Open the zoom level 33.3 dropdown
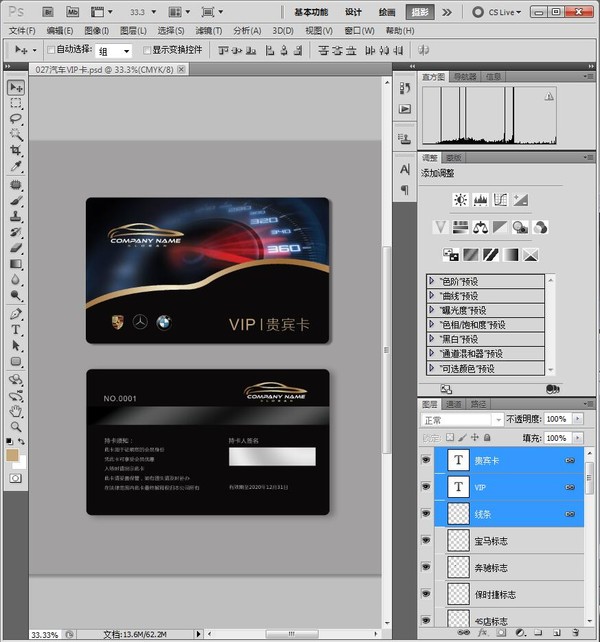The width and height of the screenshot is (600, 642). coord(154,12)
